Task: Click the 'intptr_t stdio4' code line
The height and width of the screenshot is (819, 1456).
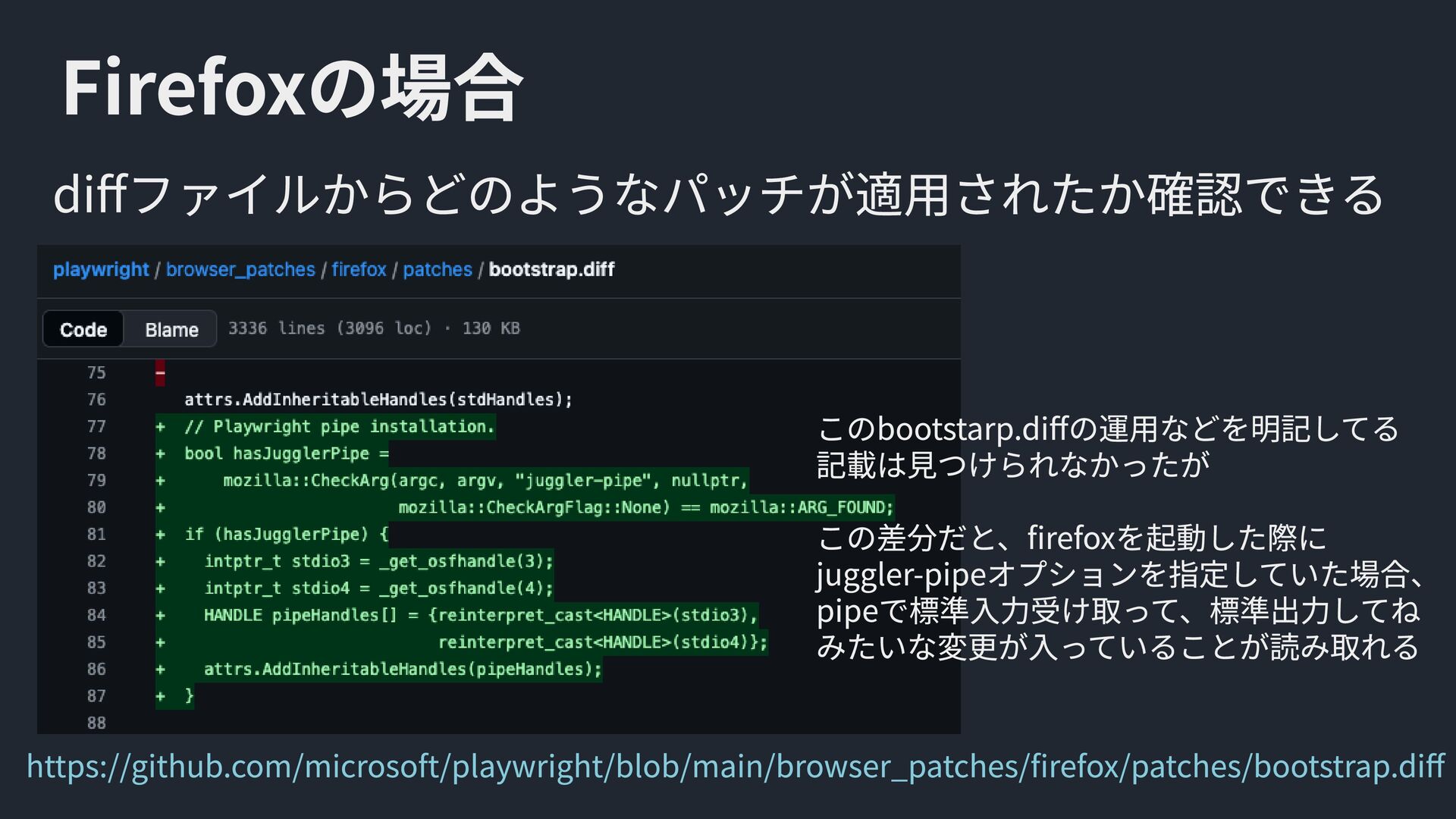Action: point(378,588)
